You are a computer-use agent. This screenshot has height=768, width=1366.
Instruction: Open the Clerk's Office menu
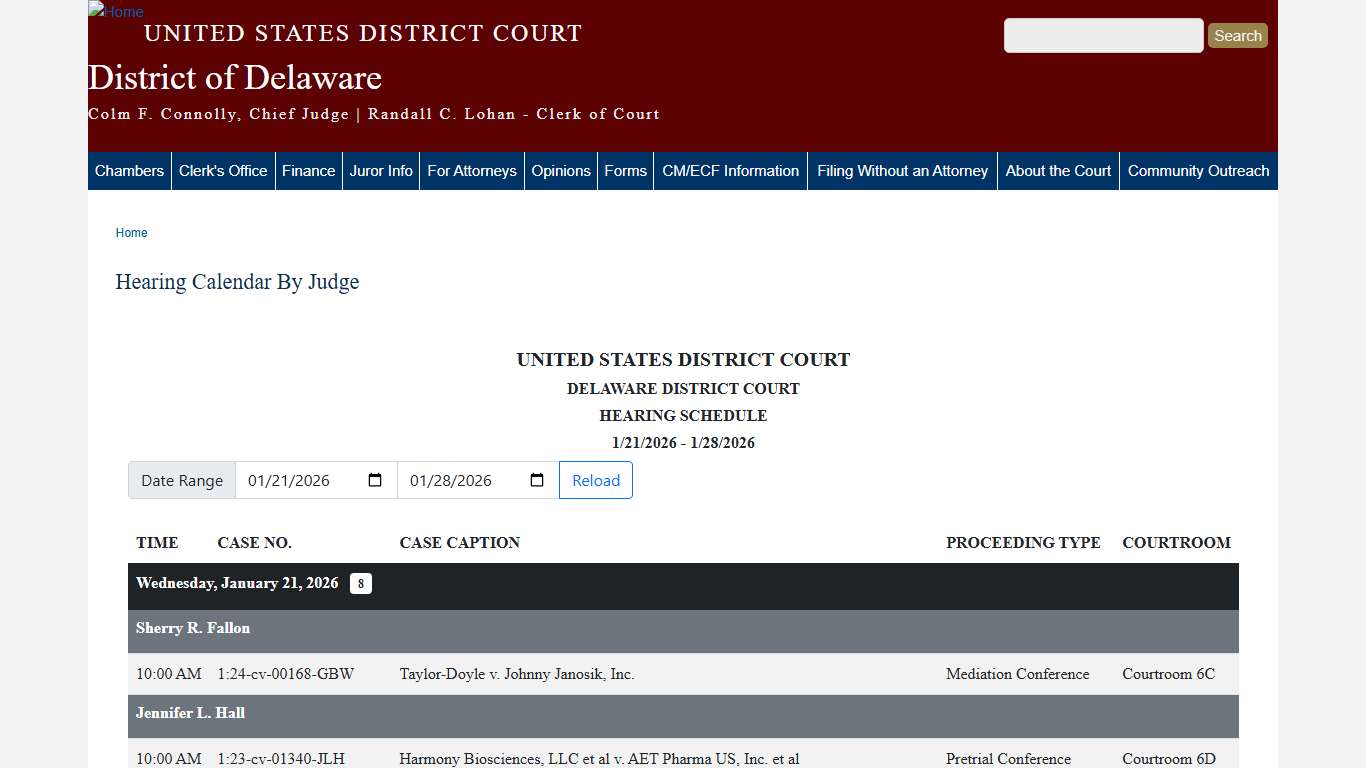(x=223, y=170)
